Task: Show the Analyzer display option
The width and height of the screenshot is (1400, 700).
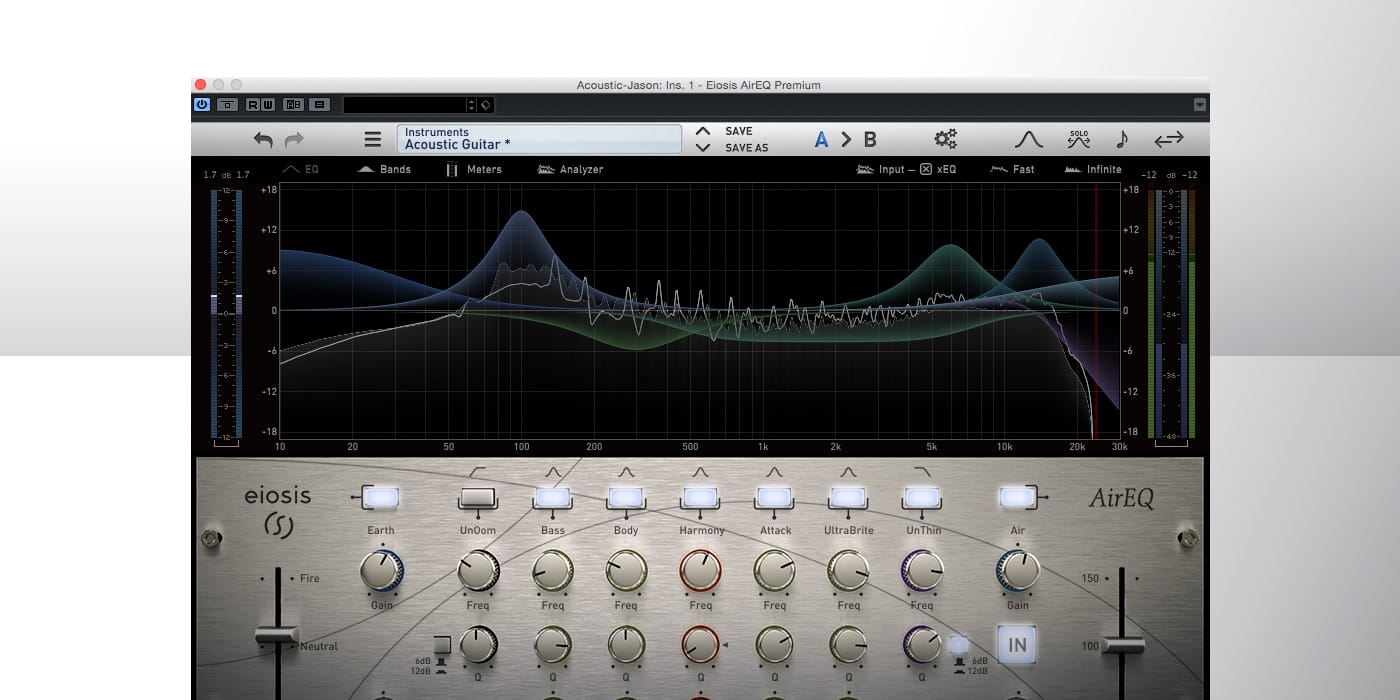Action: tap(570, 169)
